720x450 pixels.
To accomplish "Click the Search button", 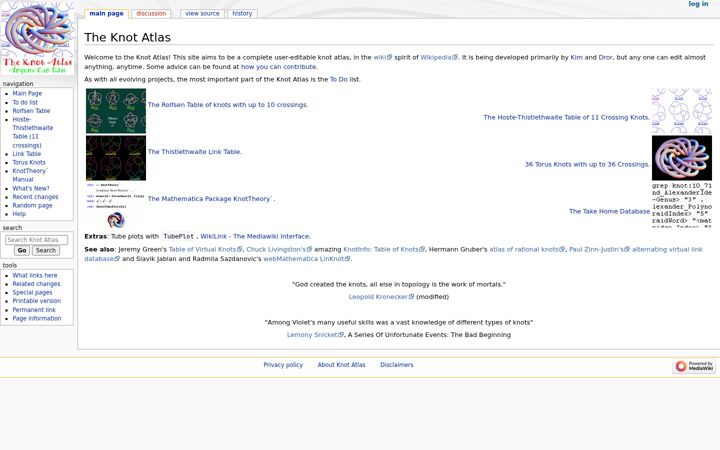I will [46, 251].
